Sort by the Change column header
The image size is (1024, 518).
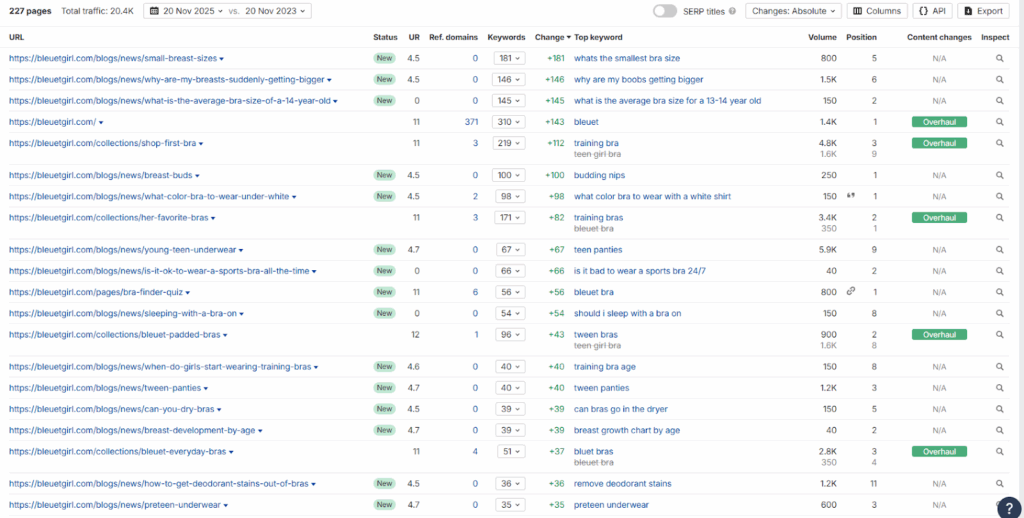[552, 37]
